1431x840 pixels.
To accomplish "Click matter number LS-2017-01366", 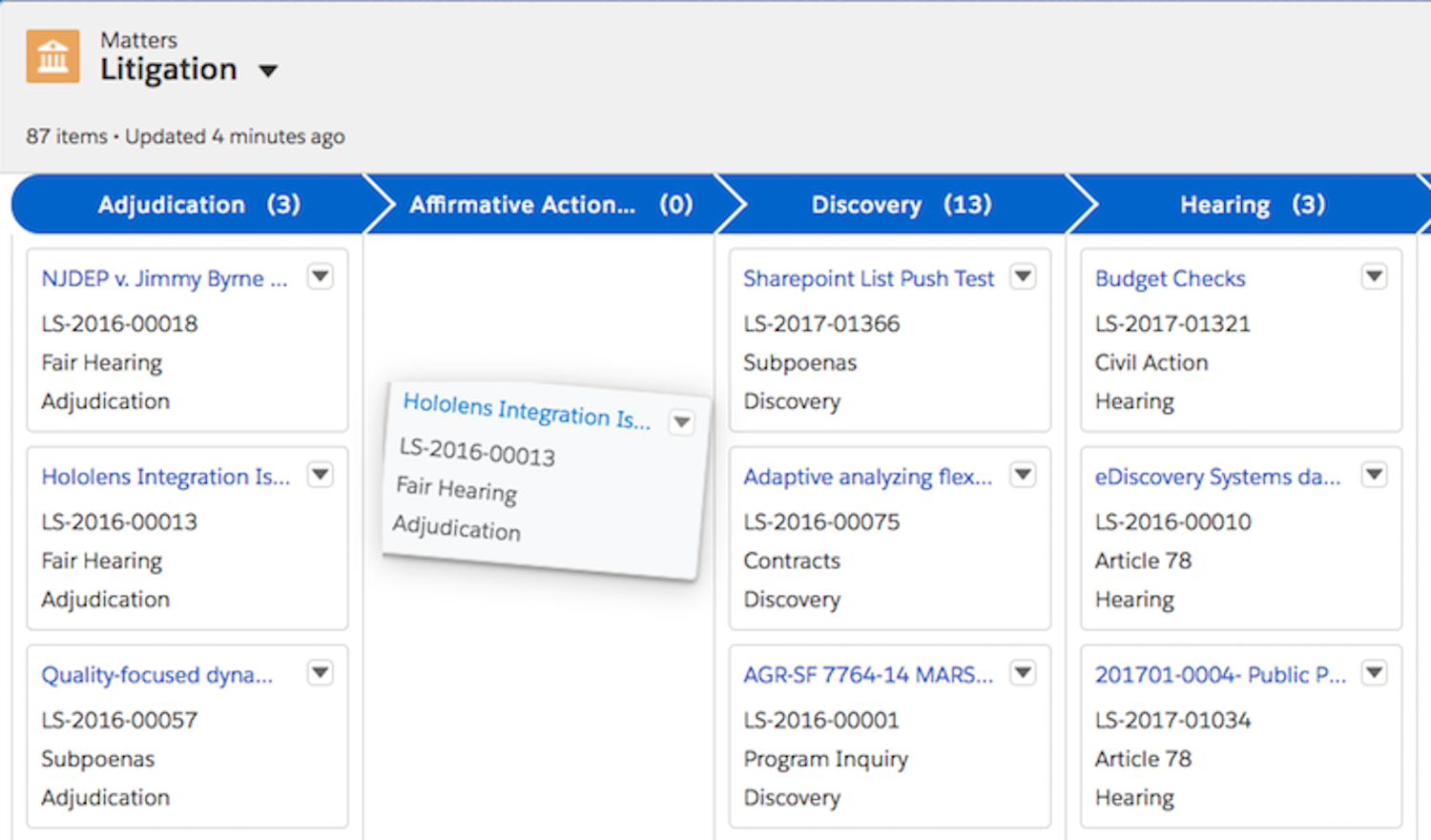I will (822, 324).
